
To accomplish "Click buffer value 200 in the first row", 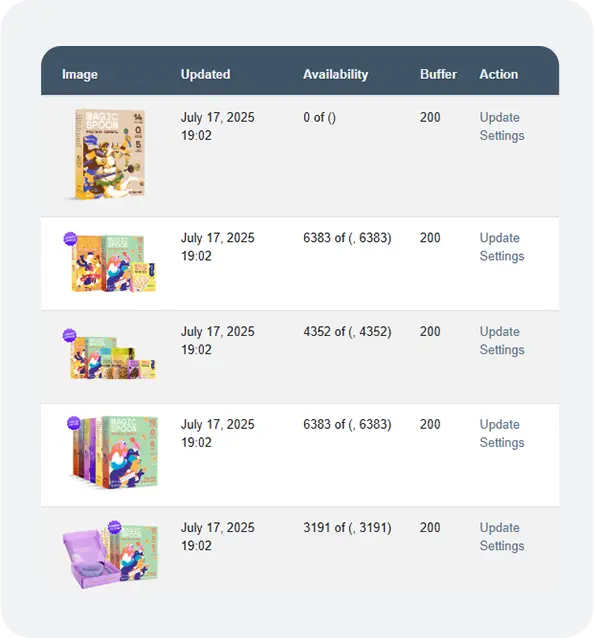I will (430, 117).
